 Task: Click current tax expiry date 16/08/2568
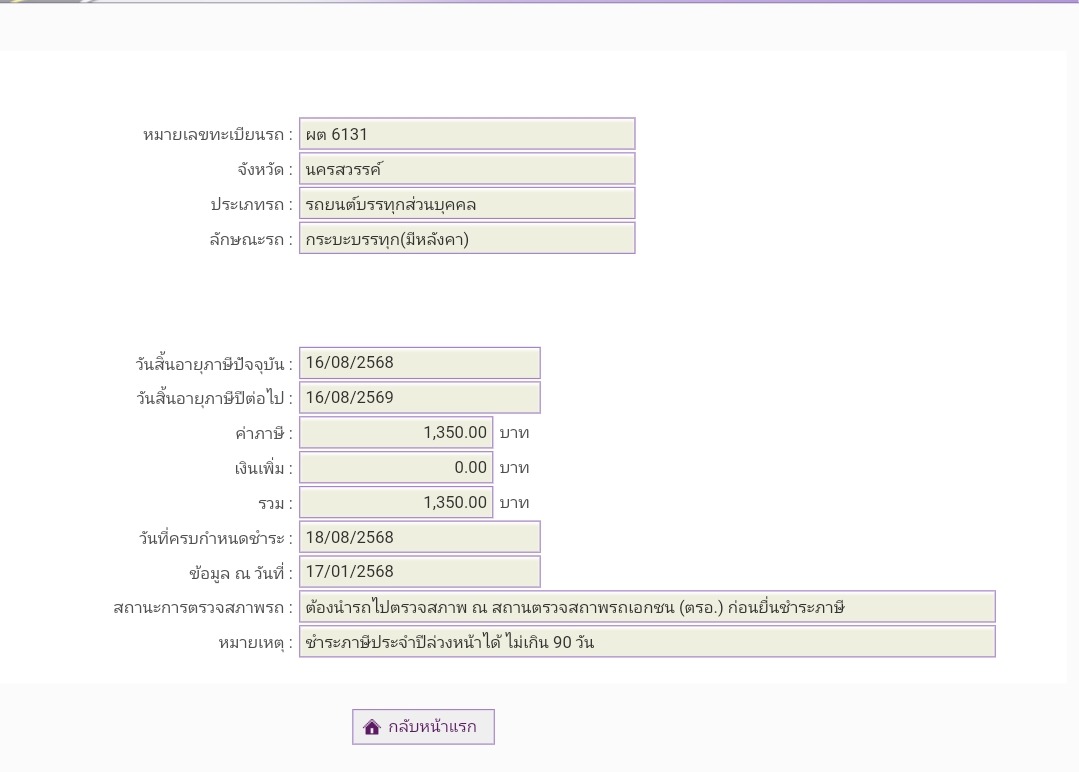(x=420, y=363)
